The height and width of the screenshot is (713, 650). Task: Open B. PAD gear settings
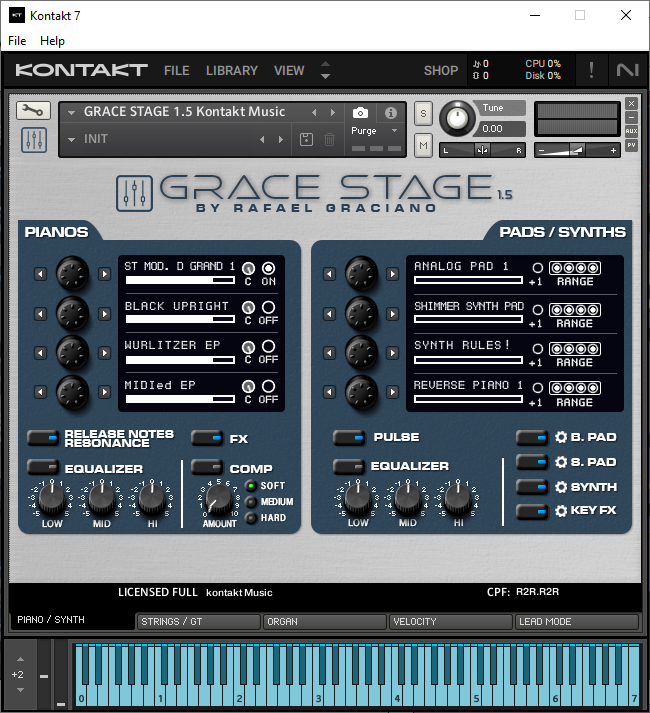561,437
